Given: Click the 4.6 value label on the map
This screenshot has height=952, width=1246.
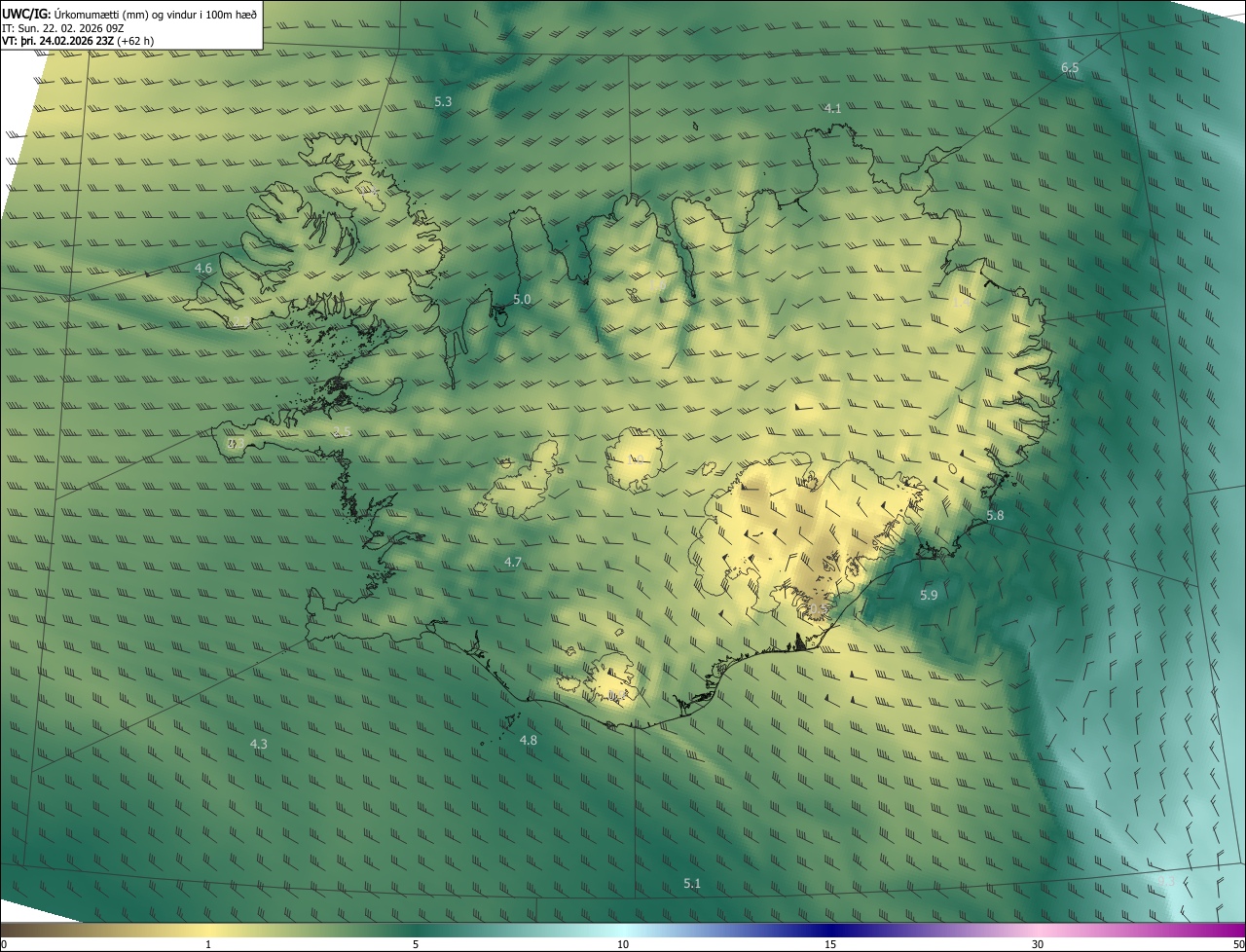Looking at the screenshot, I should coord(203,268).
